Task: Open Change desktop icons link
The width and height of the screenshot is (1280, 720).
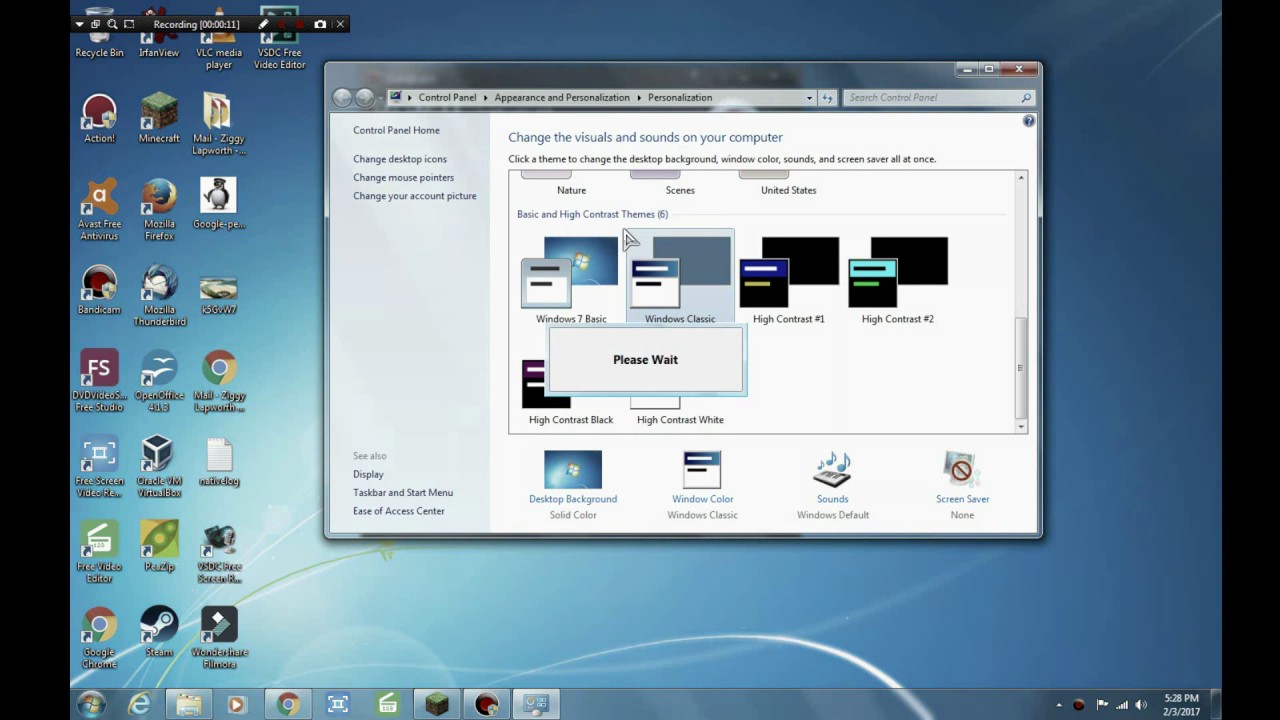Action: [400, 159]
